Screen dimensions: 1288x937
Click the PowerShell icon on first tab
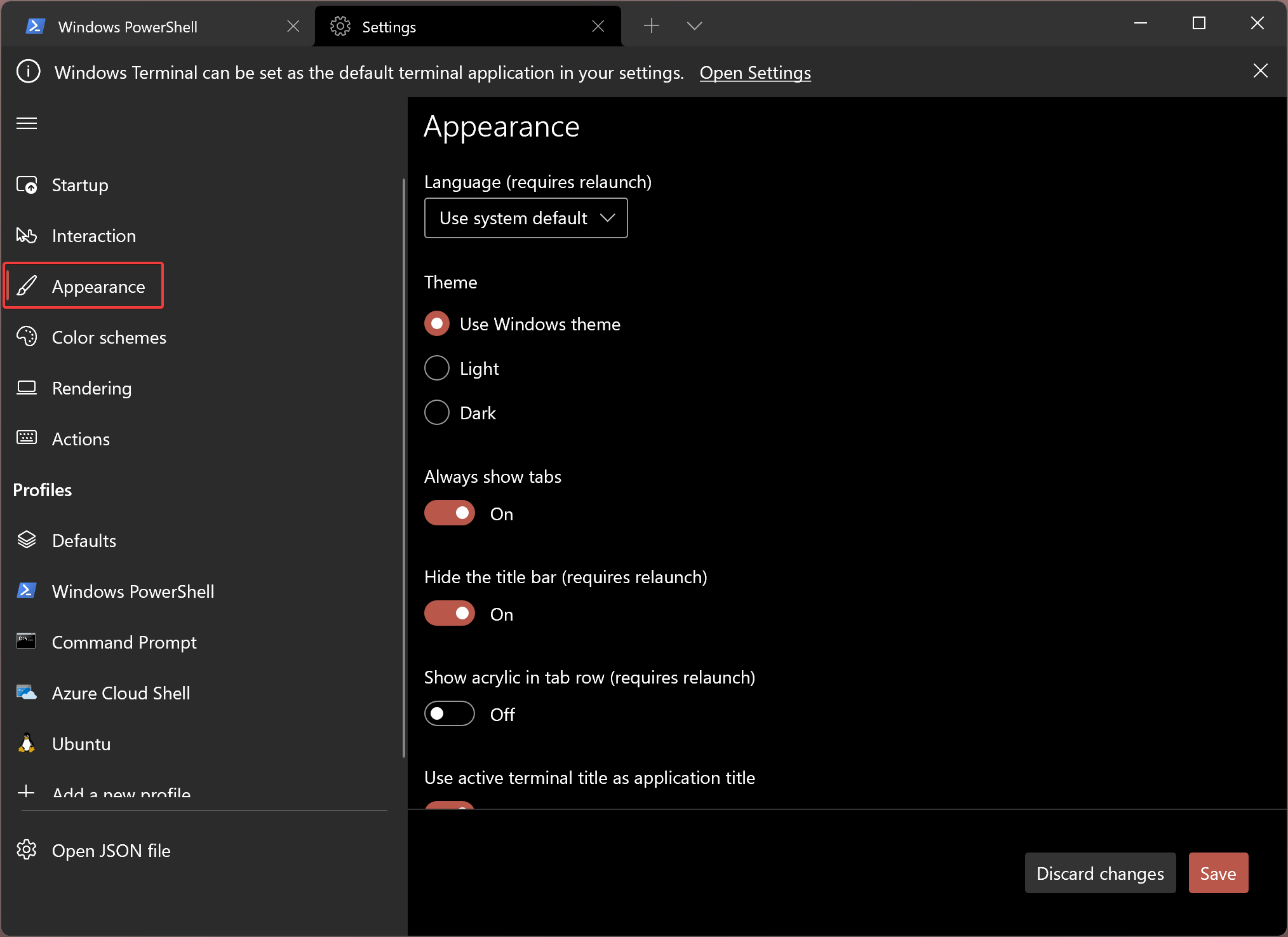pos(36,27)
